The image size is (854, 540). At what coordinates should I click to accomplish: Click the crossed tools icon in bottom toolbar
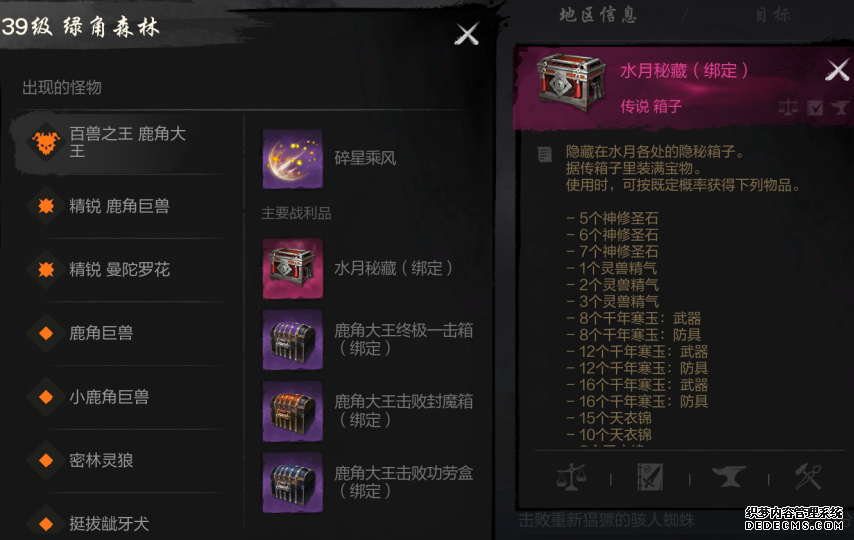808,477
